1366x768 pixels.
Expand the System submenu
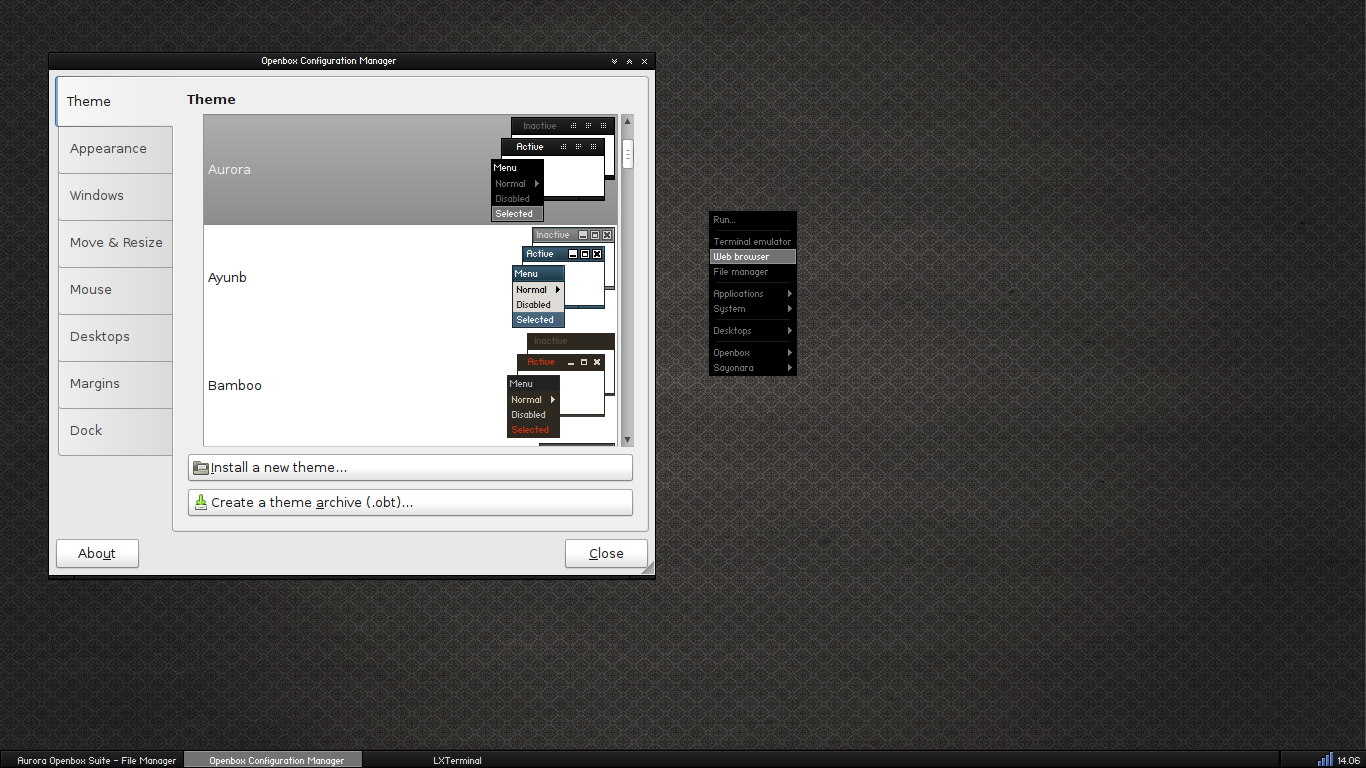coord(753,309)
